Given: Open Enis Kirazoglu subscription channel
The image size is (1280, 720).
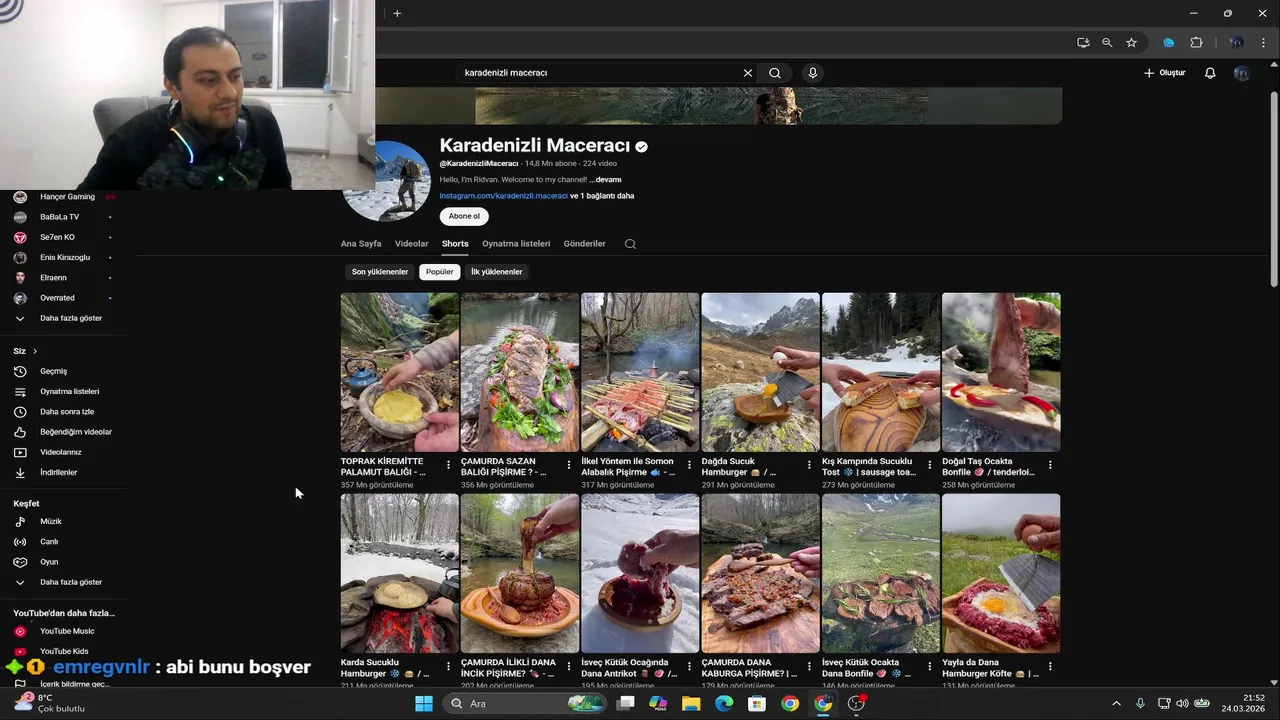Looking at the screenshot, I should pyautogui.click(x=64, y=257).
